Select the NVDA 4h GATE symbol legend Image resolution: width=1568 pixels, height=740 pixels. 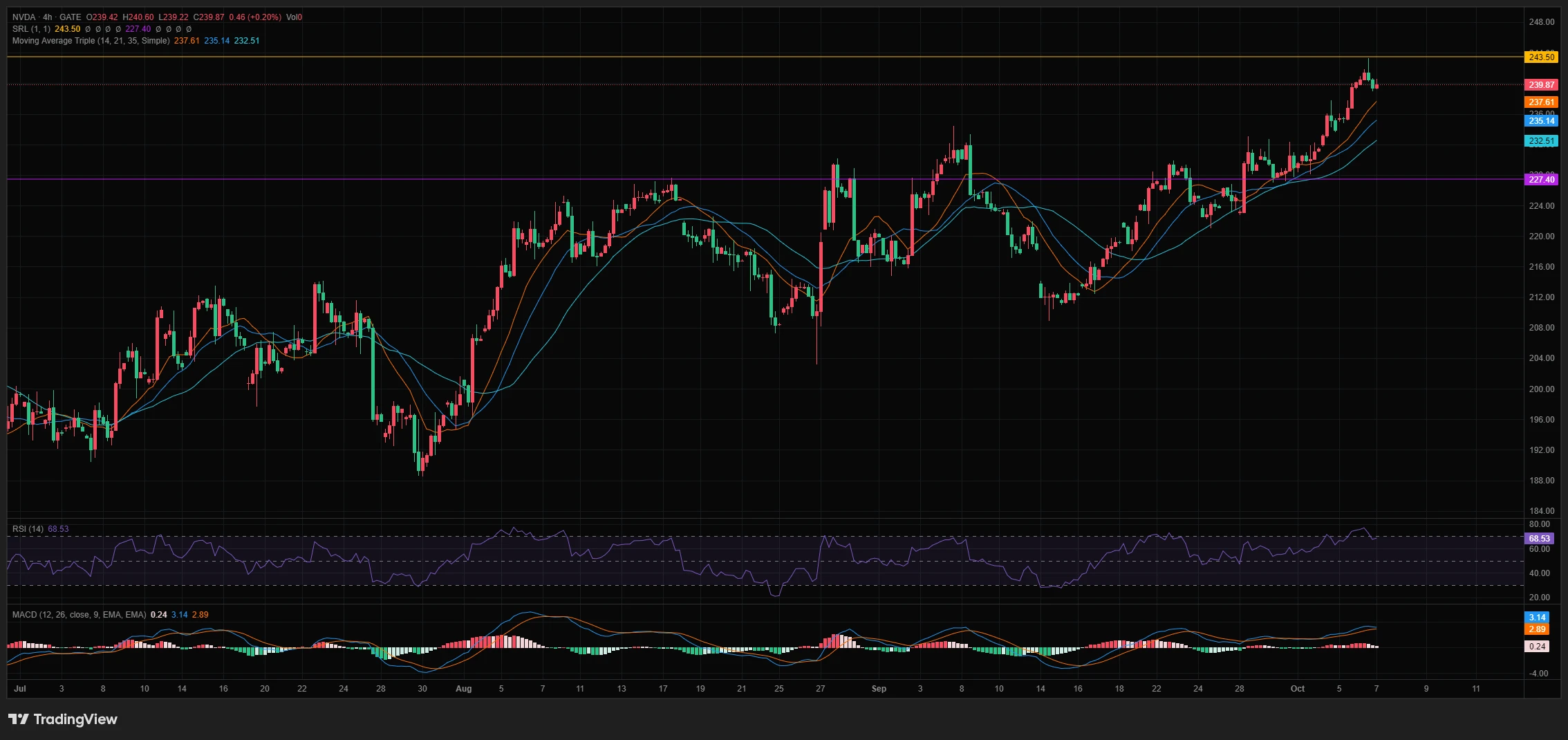(47, 17)
